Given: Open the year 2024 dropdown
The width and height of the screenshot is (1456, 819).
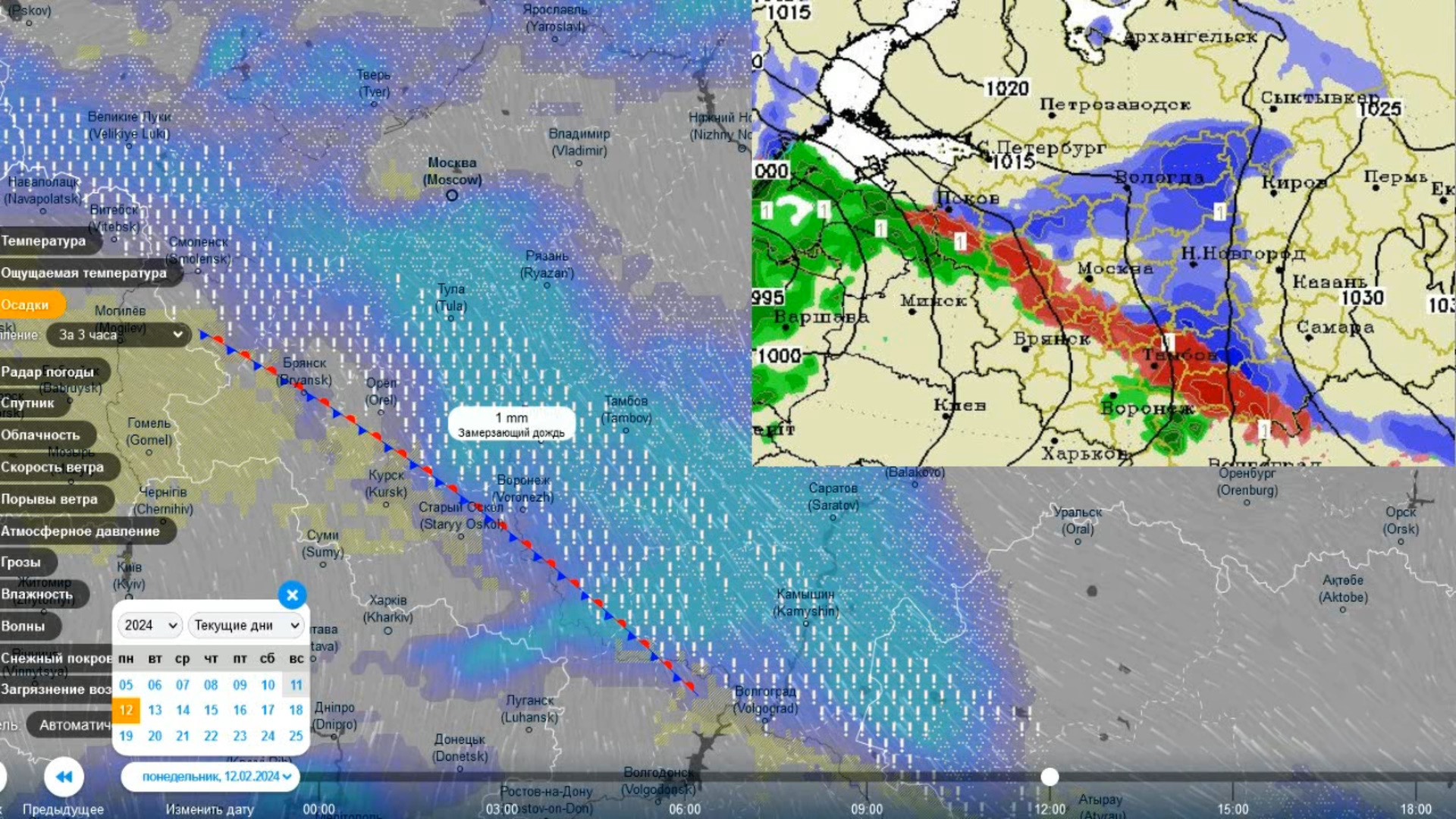Looking at the screenshot, I should point(150,625).
